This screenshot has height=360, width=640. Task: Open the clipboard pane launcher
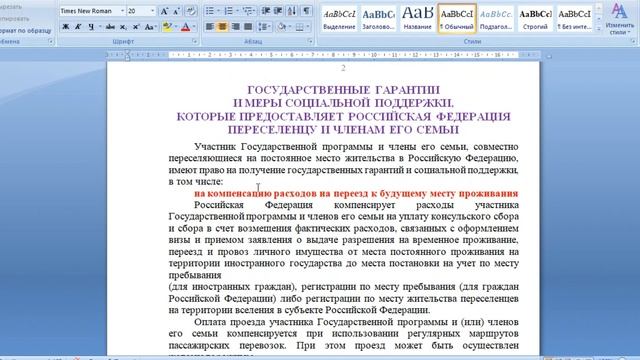click(x=51, y=42)
